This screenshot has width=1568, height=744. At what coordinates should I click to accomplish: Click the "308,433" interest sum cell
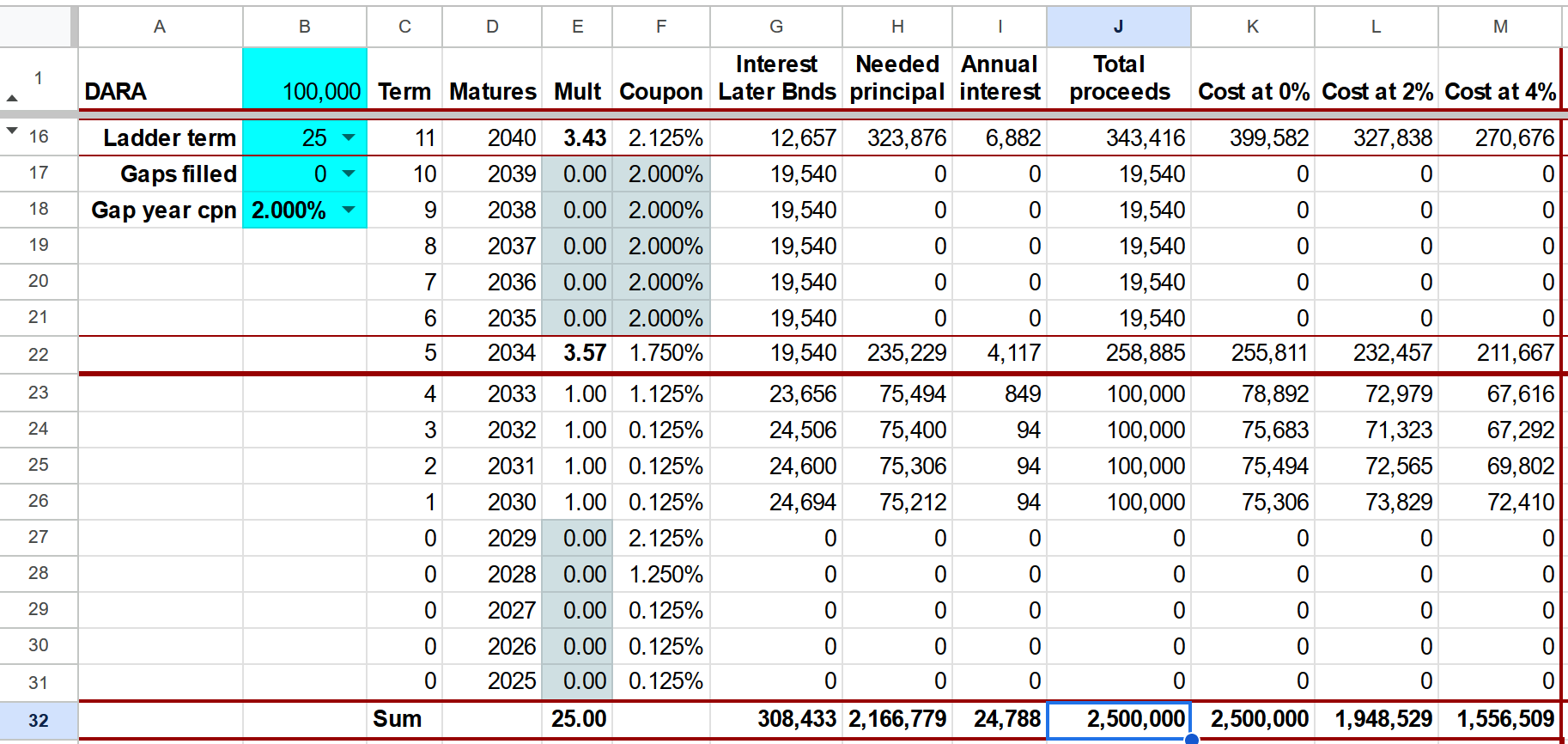(776, 720)
